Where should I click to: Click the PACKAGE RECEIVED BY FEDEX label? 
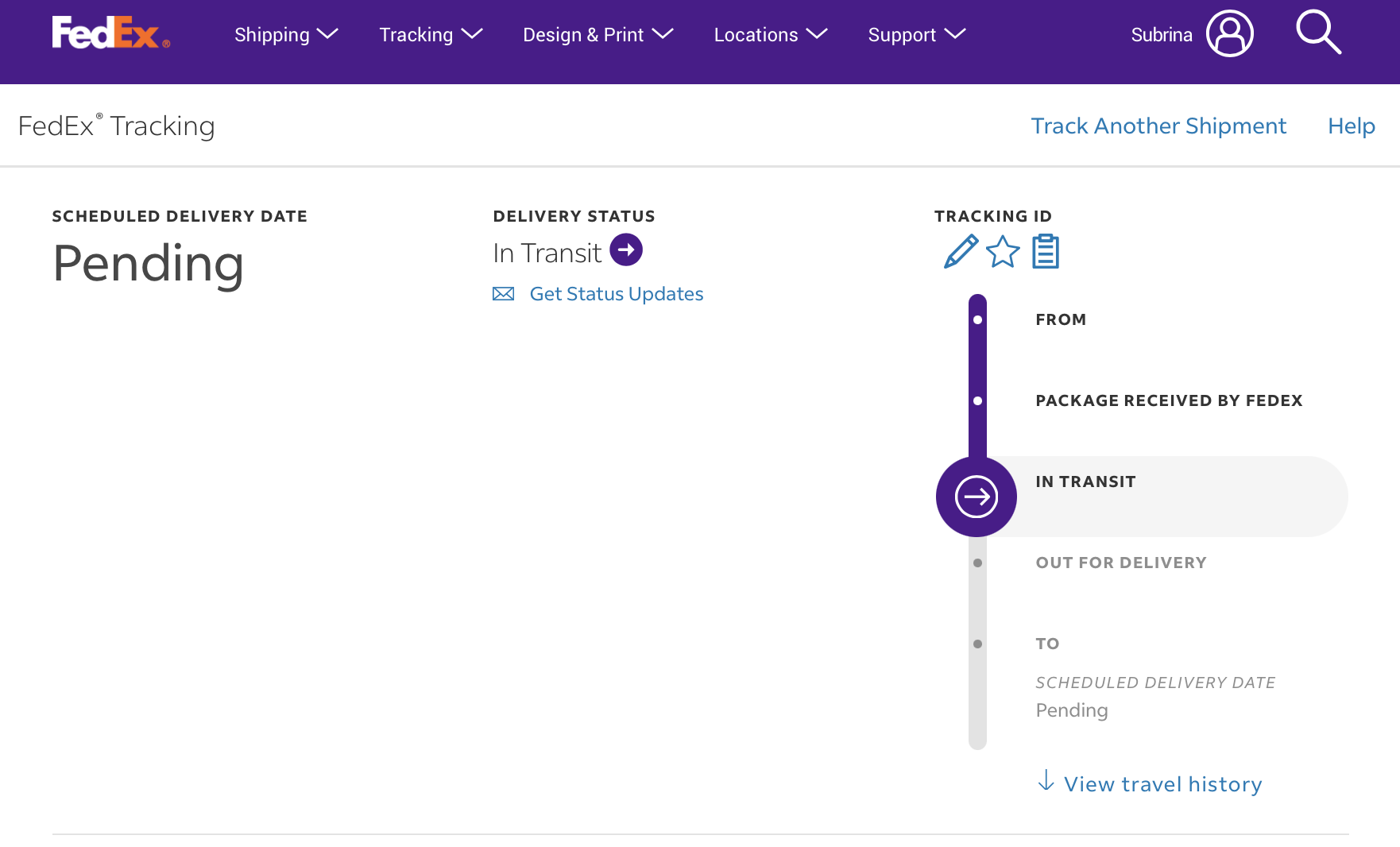[x=1169, y=400]
